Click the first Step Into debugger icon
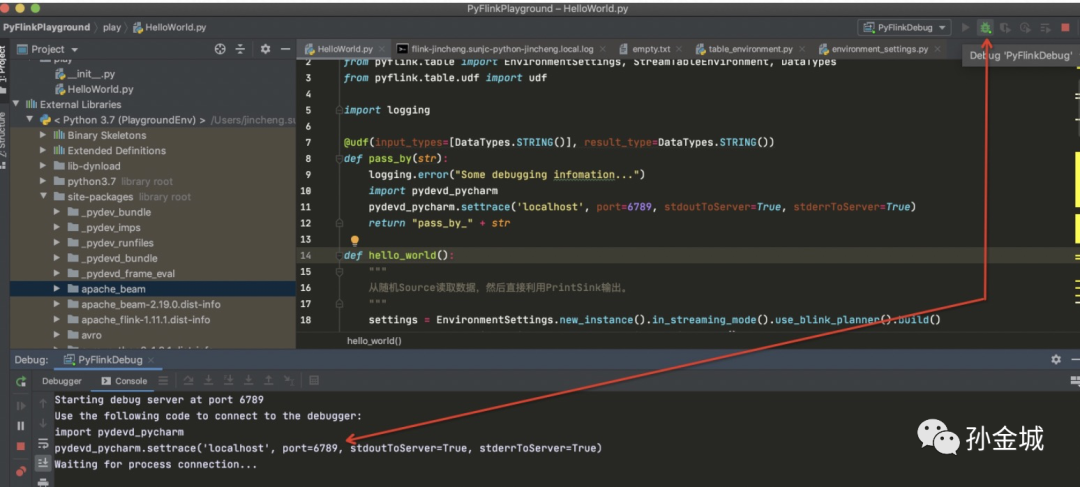The width and height of the screenshot is (1080, 487). pyautogui.click(x=208, y=380)
